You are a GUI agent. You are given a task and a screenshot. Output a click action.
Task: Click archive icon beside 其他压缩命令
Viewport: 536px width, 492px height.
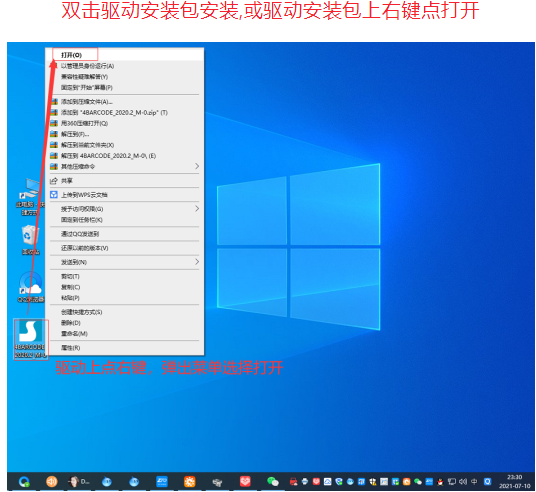(54, 167)
